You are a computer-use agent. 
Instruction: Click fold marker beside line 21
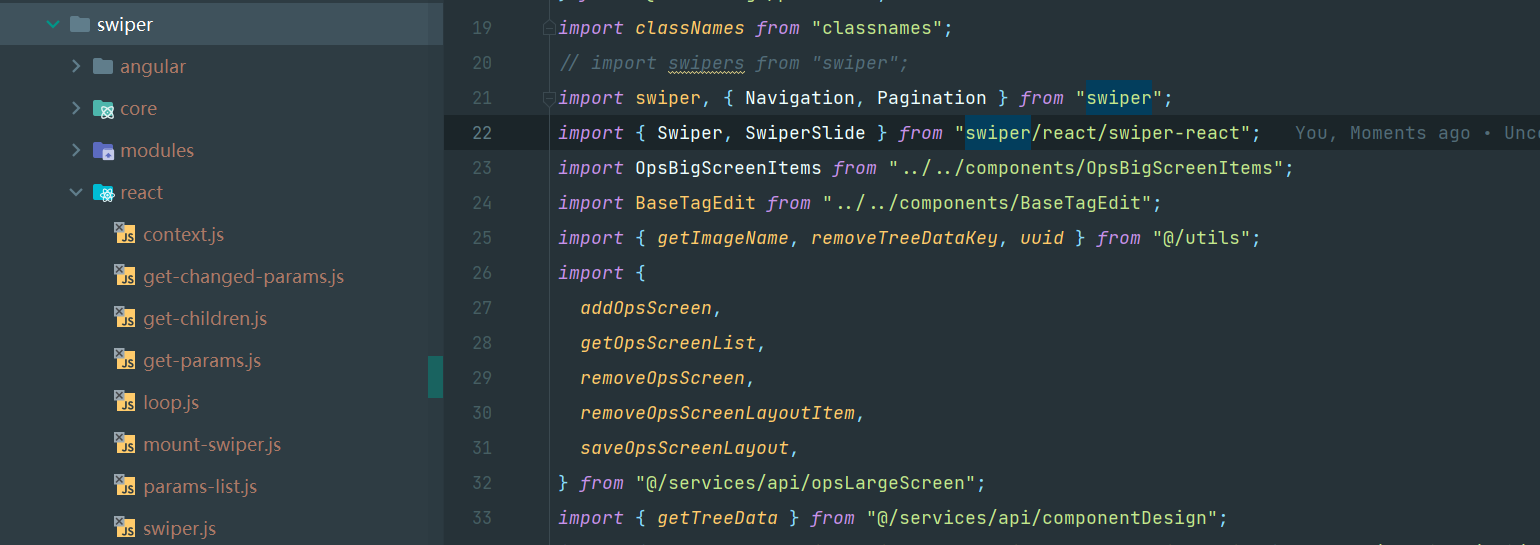click(548, 98)
